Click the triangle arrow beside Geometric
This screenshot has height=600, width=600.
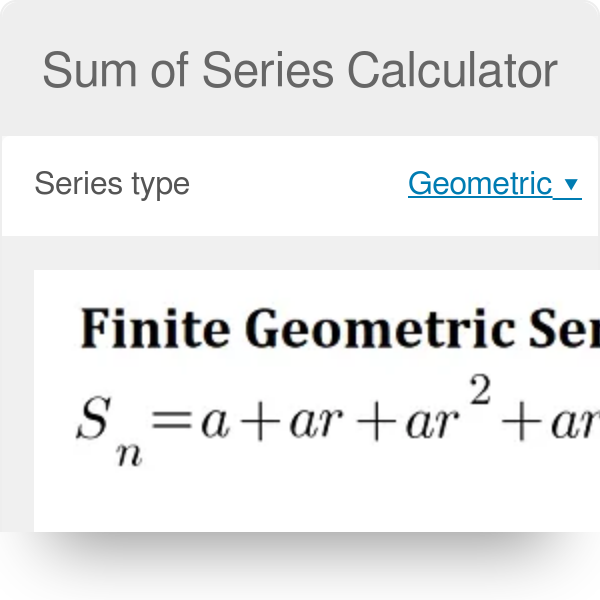[x=571, y=185]
